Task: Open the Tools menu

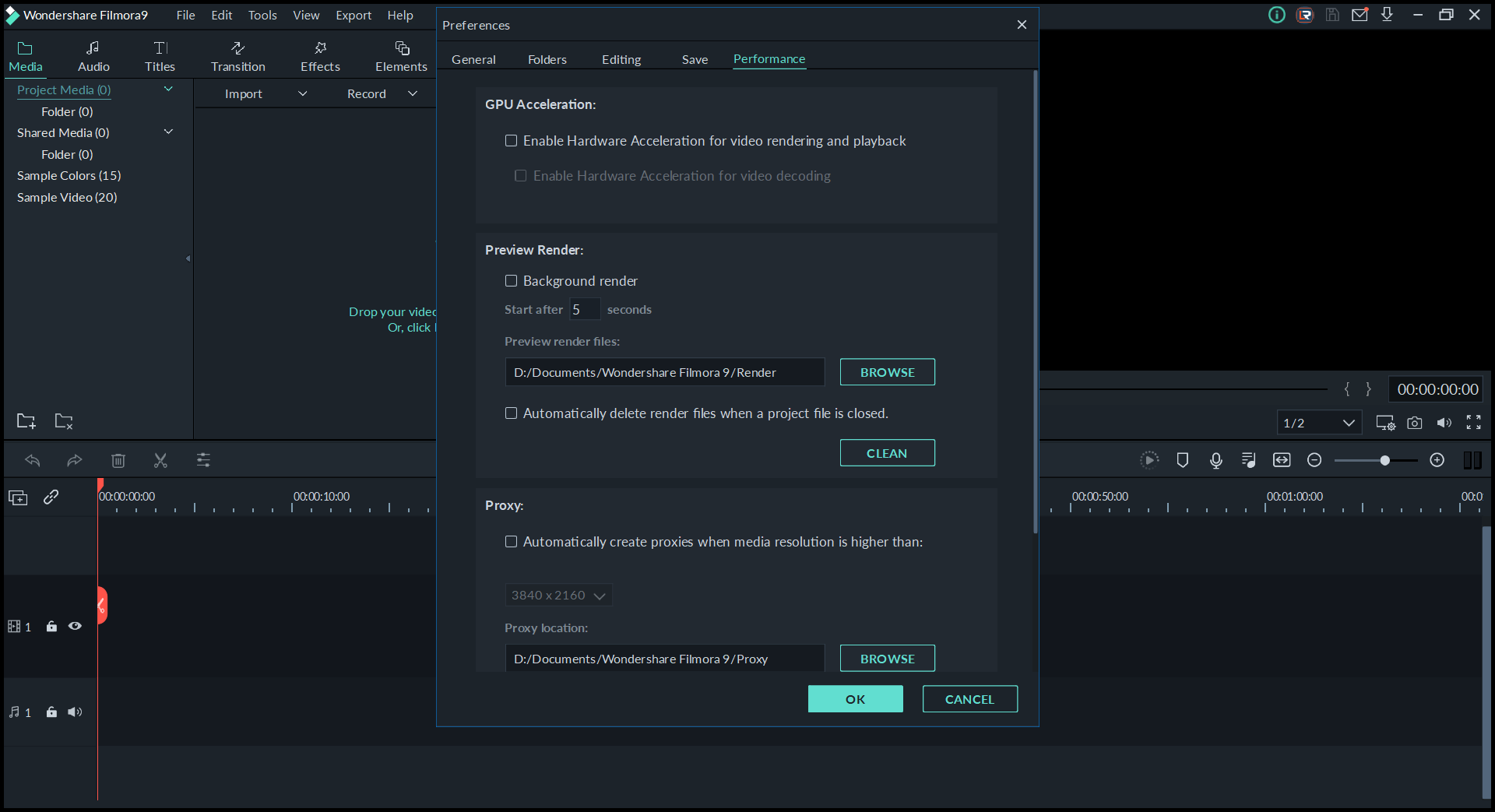Action: click(x=262, y=15)
